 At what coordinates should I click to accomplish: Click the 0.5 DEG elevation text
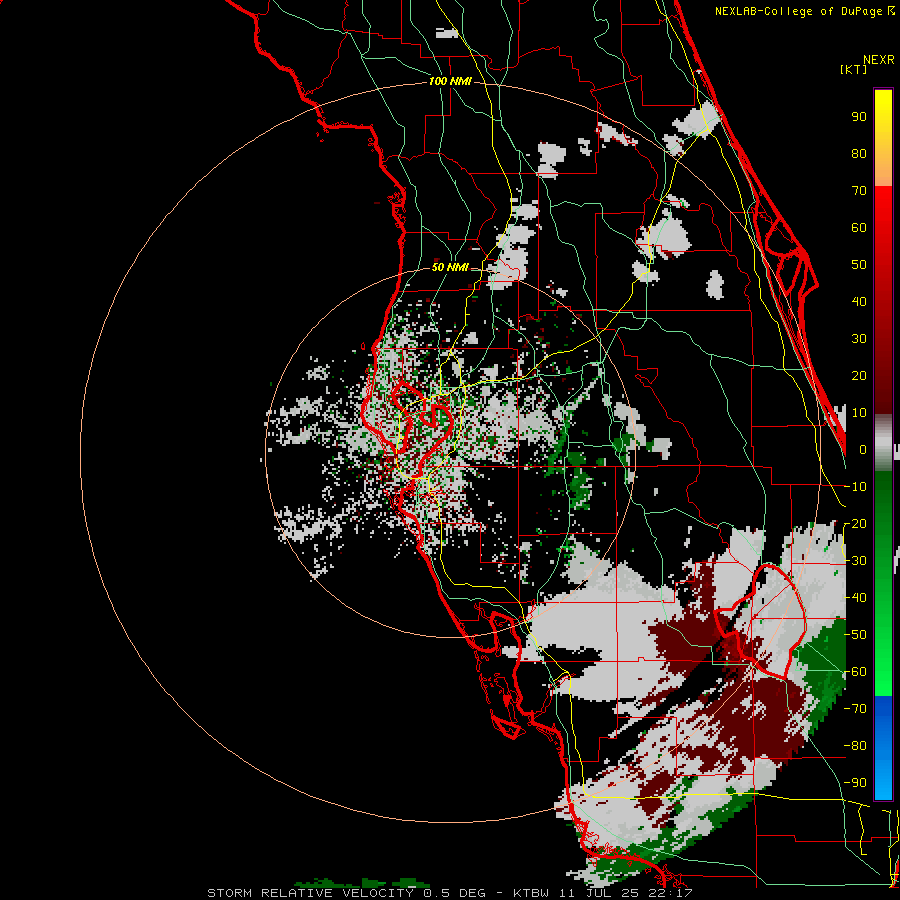click(454, 893)
